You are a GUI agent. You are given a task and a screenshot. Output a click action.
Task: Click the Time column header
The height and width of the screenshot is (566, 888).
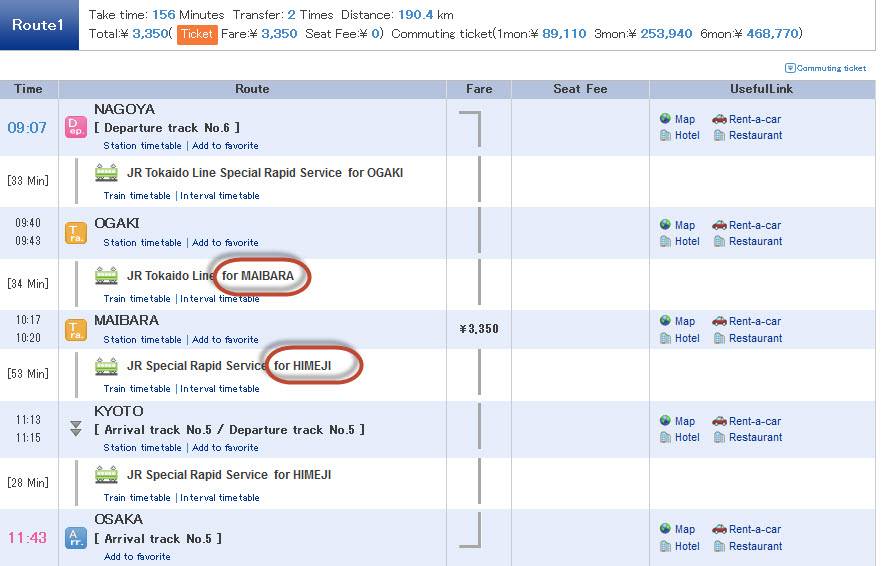[x=28, y=89]
